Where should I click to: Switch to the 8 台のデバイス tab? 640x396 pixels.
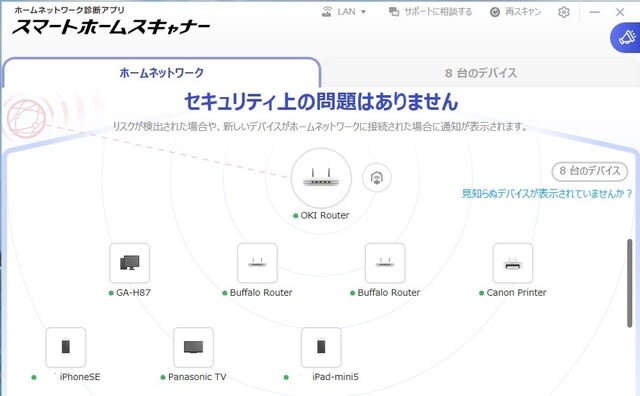481,73
